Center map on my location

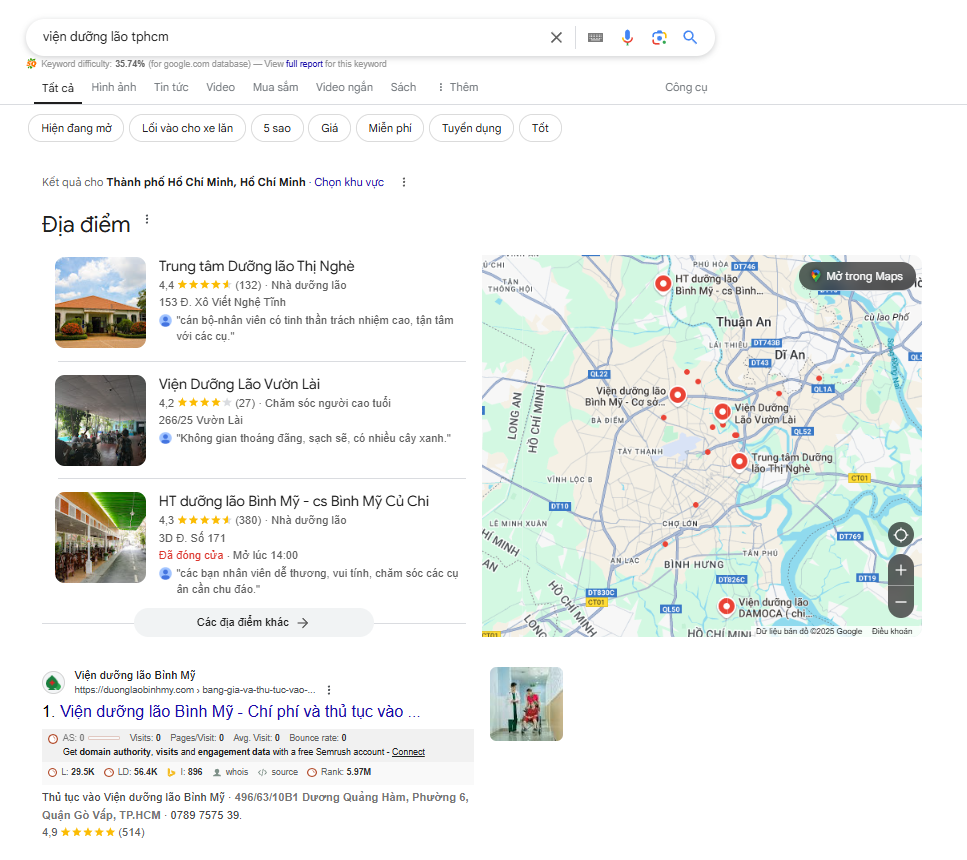click(900, 535)
